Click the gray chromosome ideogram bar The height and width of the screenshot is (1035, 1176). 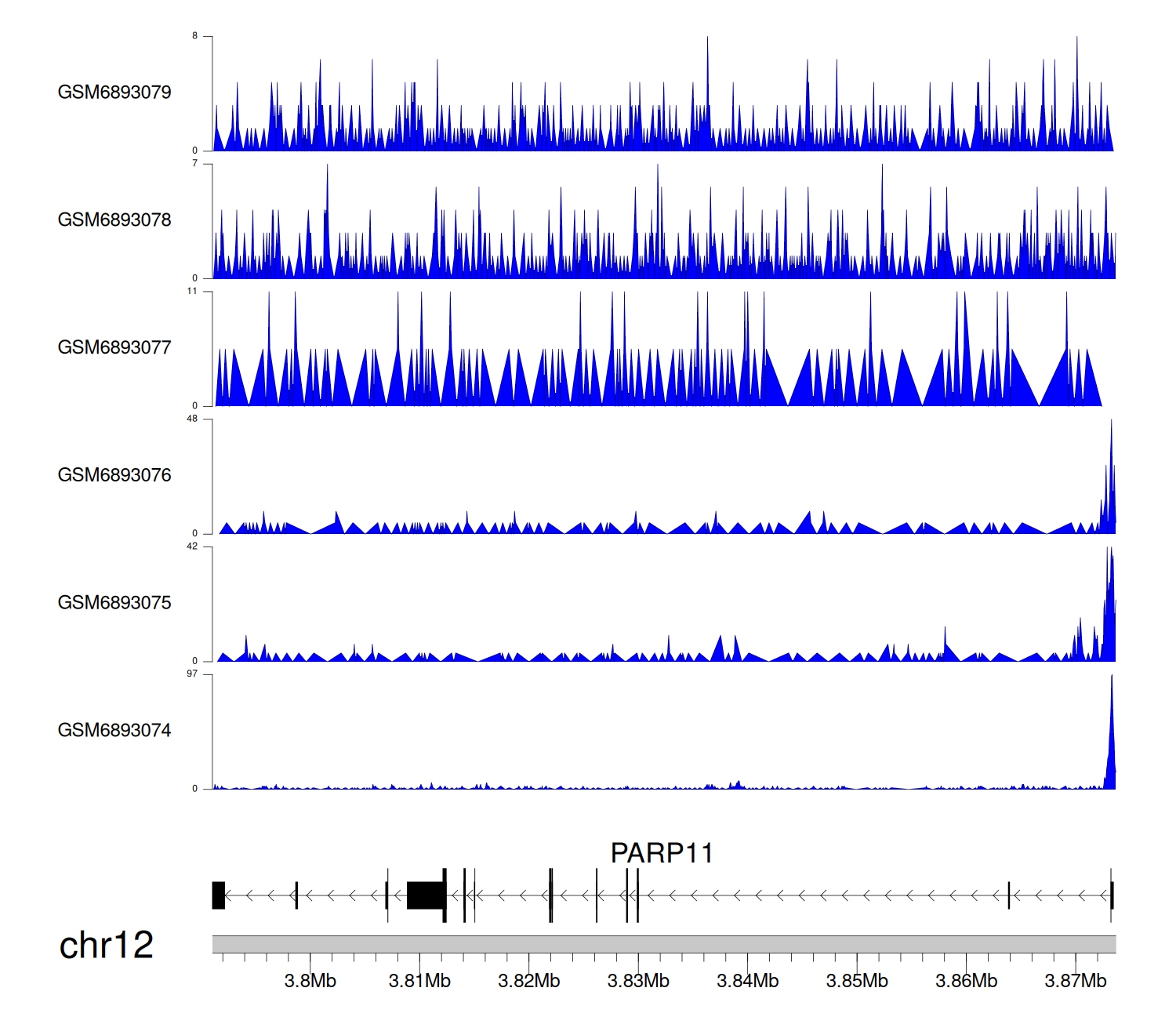click(x=663, y=944)
